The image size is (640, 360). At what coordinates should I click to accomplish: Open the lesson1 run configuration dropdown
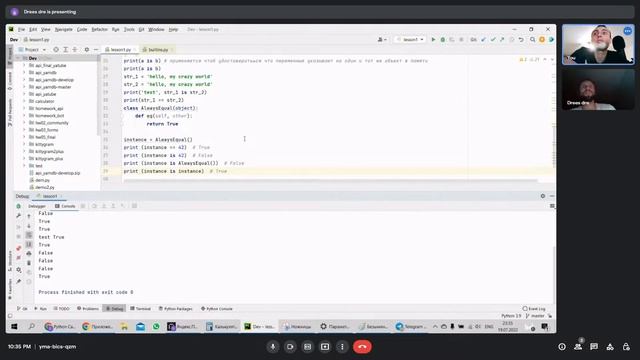pyautogui.click(x=411, y=40)
